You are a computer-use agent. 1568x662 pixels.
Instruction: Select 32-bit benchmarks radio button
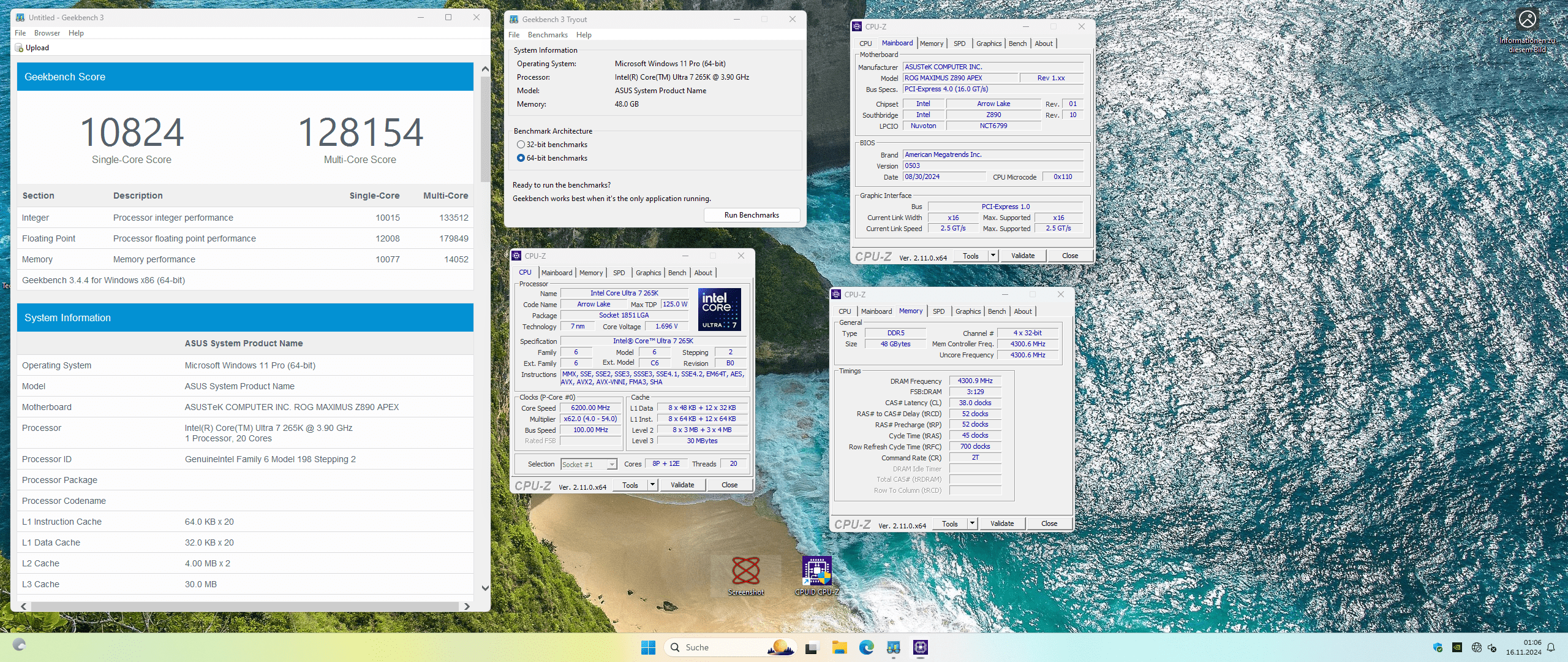point(521,145)
